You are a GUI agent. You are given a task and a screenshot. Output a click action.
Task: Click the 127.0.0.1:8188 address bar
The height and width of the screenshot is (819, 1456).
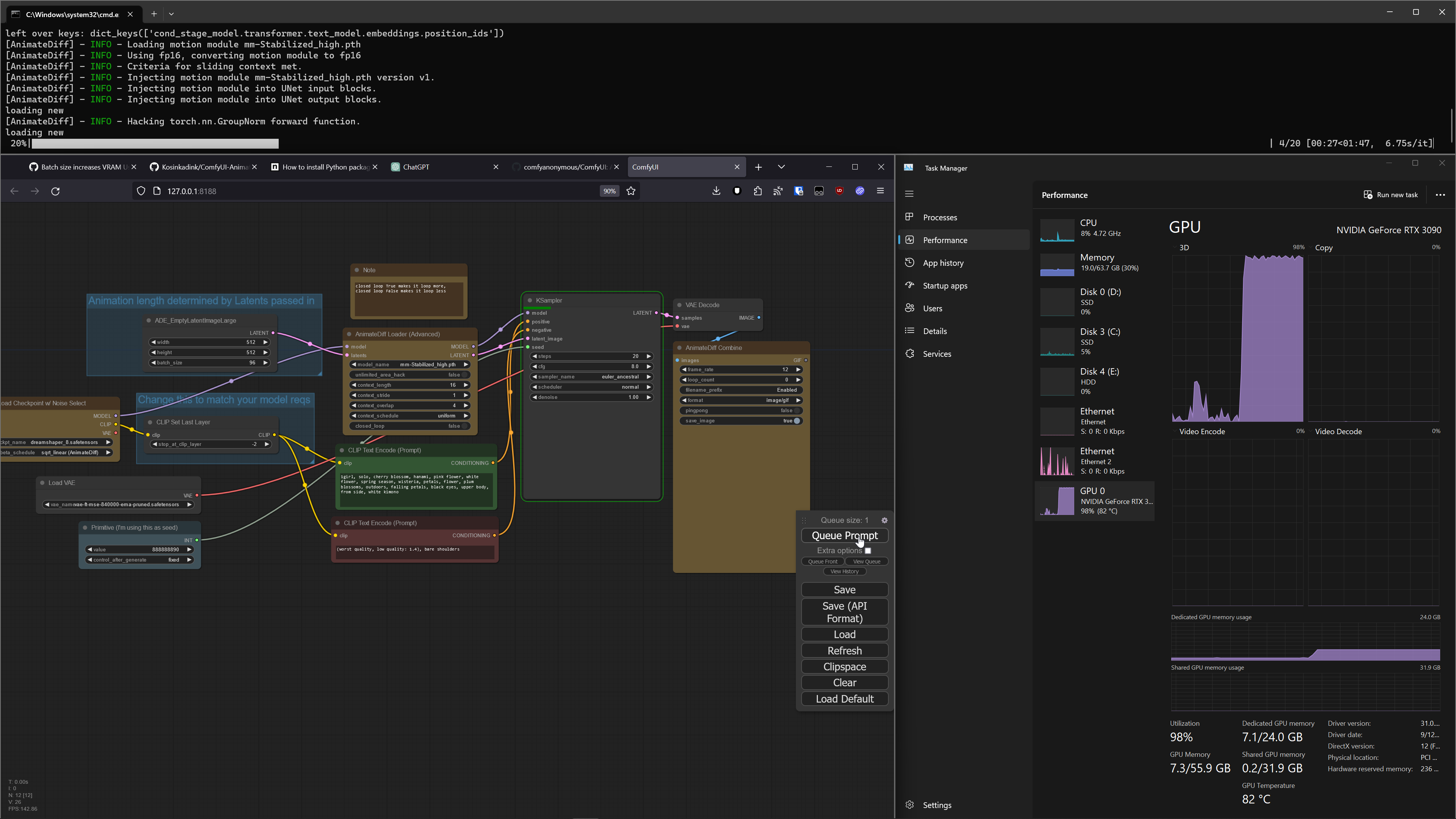pyautogui.click(x=190, y=191)
